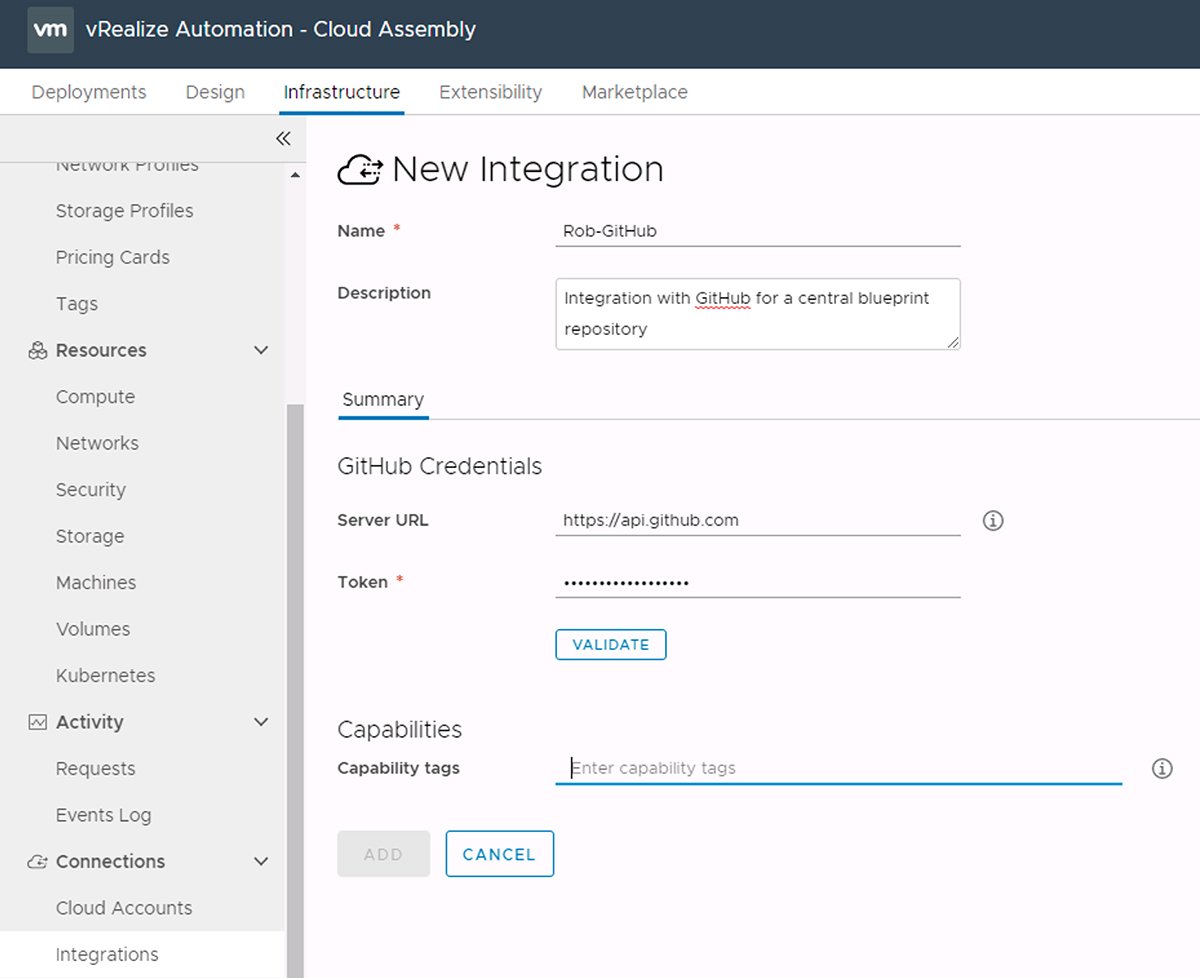Collapse the sidebar with the double-chevron icon
Image resolution: width=1200 pixels, height=978 pixels.
283,138
